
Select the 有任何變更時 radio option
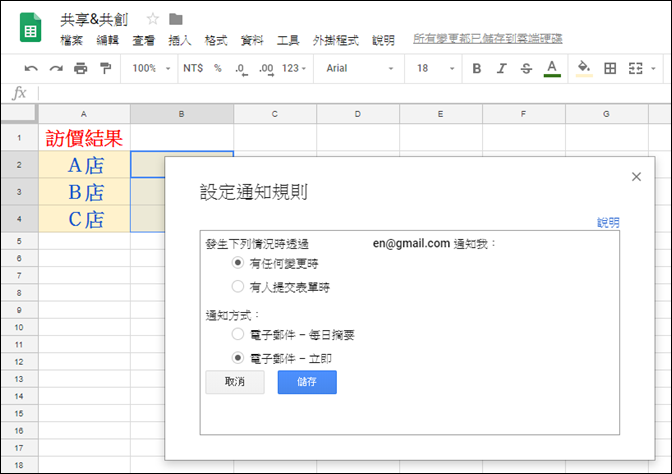(238, 262)
